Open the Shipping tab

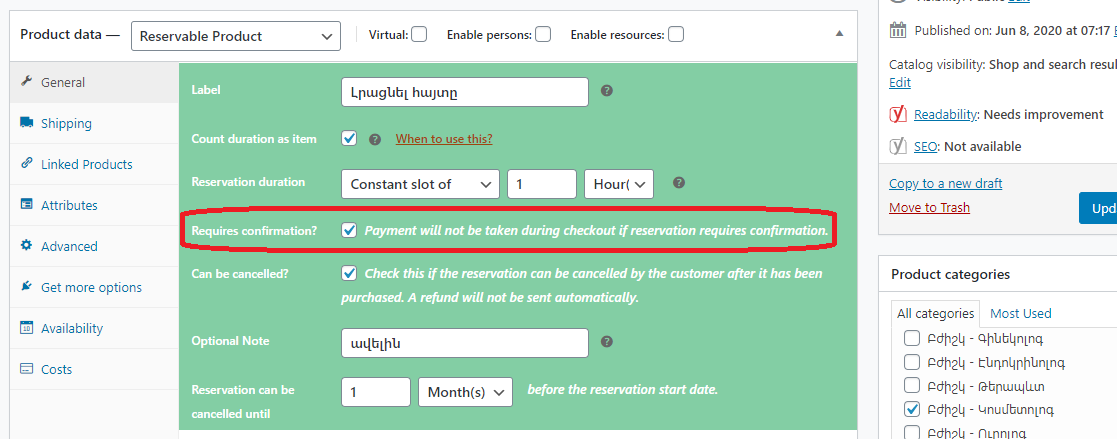pyautogui.click(x=66, y=123)
